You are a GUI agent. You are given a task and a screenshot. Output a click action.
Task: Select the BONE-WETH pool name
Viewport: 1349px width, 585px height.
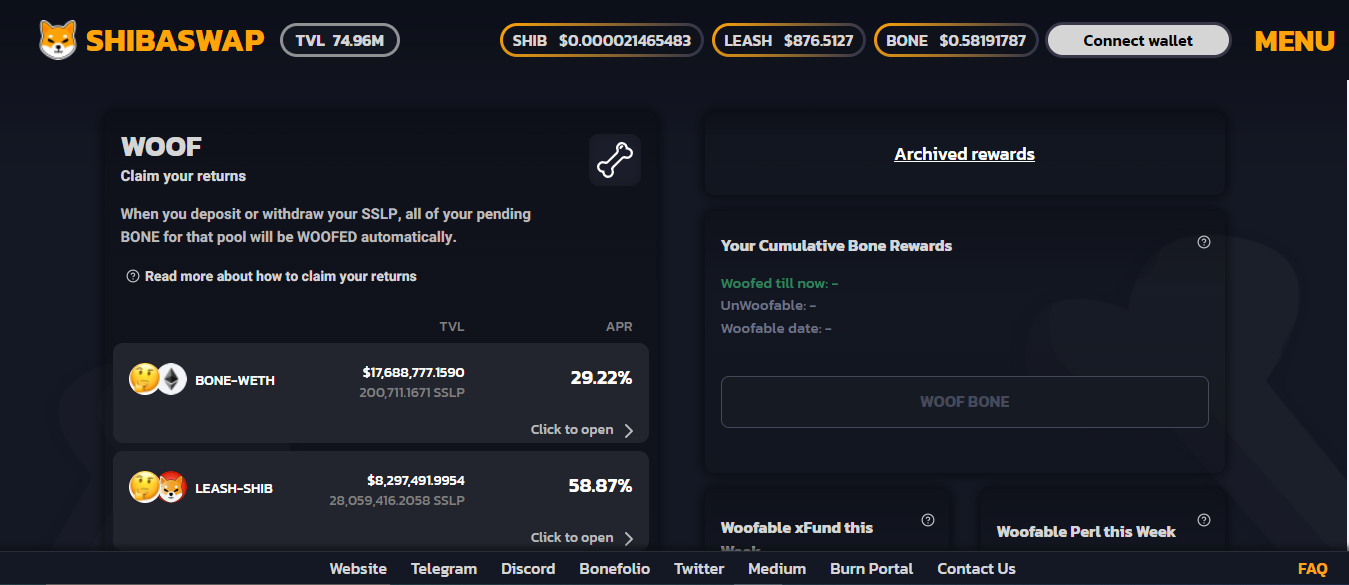click(235, 380)
